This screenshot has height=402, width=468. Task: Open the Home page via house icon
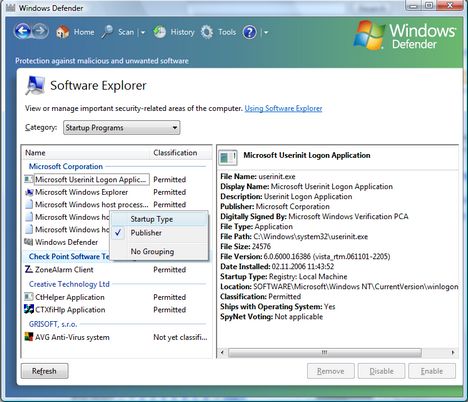[x=62, y=32]
